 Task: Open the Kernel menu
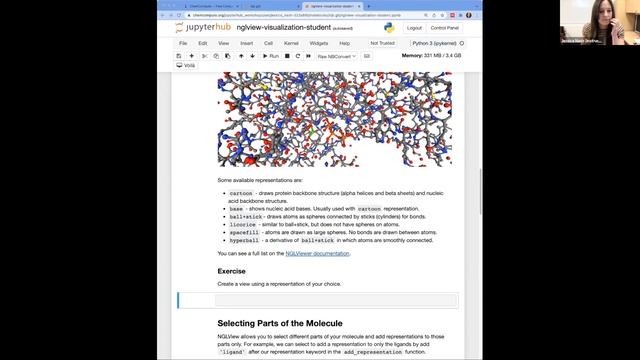291,43
